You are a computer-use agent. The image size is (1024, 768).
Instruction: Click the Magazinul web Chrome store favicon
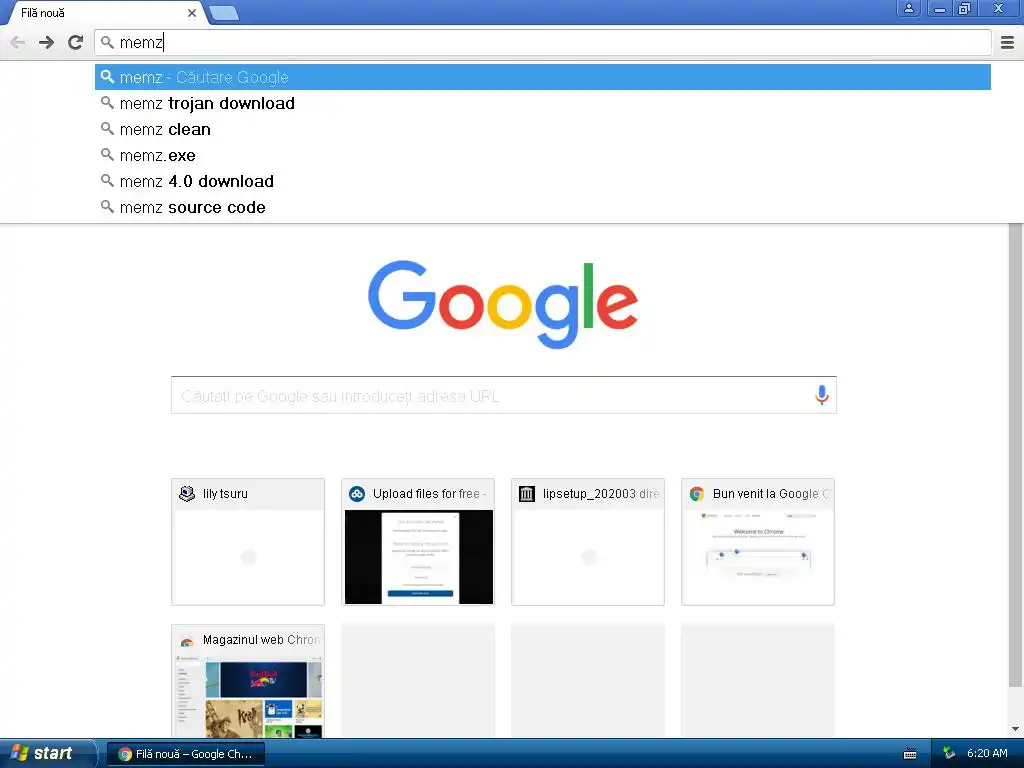pyautogui.click(x=187, y=640)
